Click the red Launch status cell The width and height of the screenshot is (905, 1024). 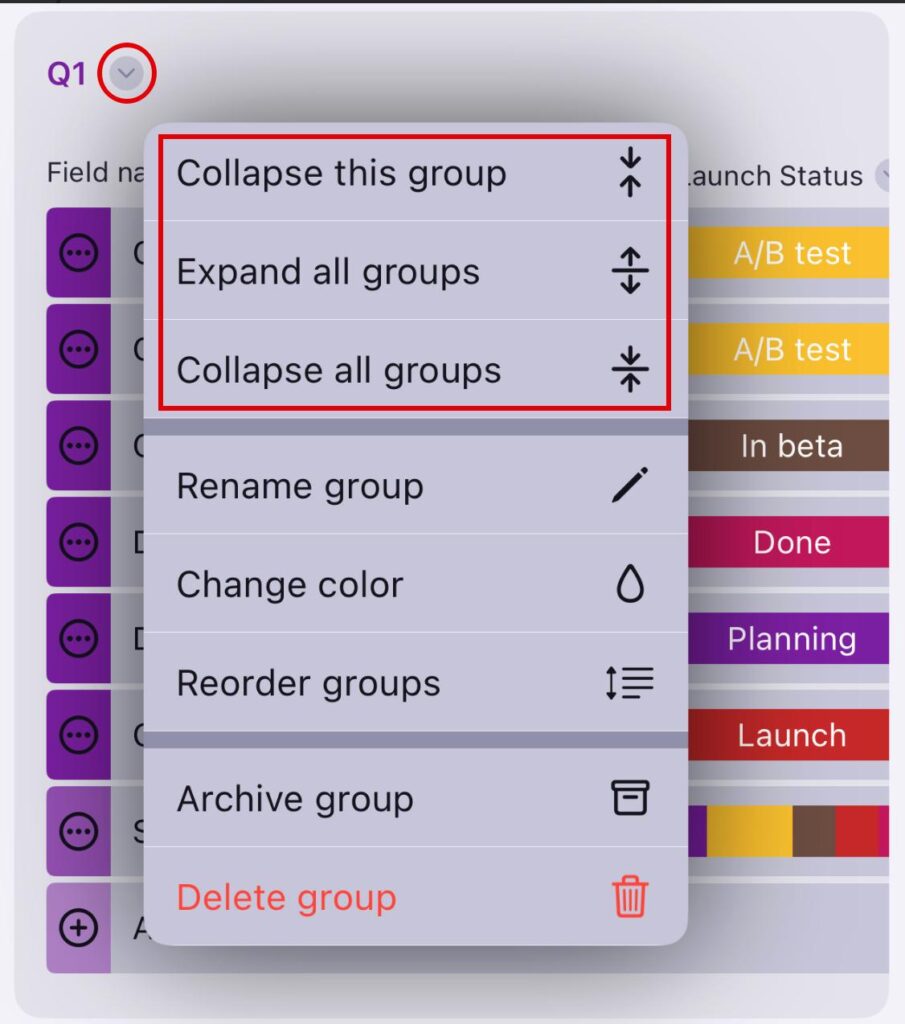[x=791, y=735]
